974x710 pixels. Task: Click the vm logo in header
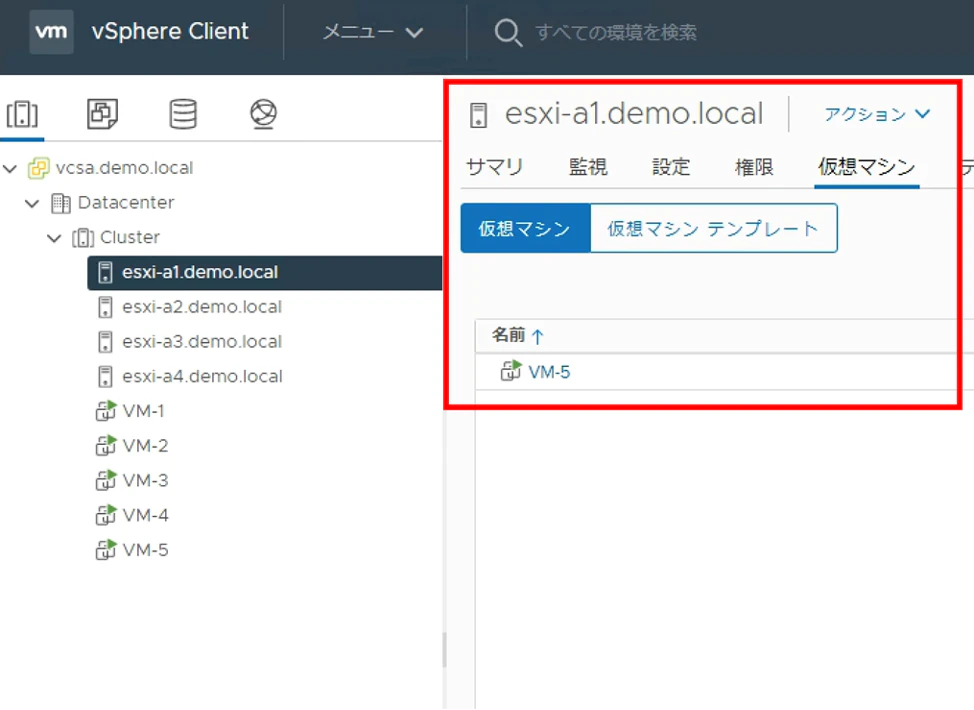[52, 31]
